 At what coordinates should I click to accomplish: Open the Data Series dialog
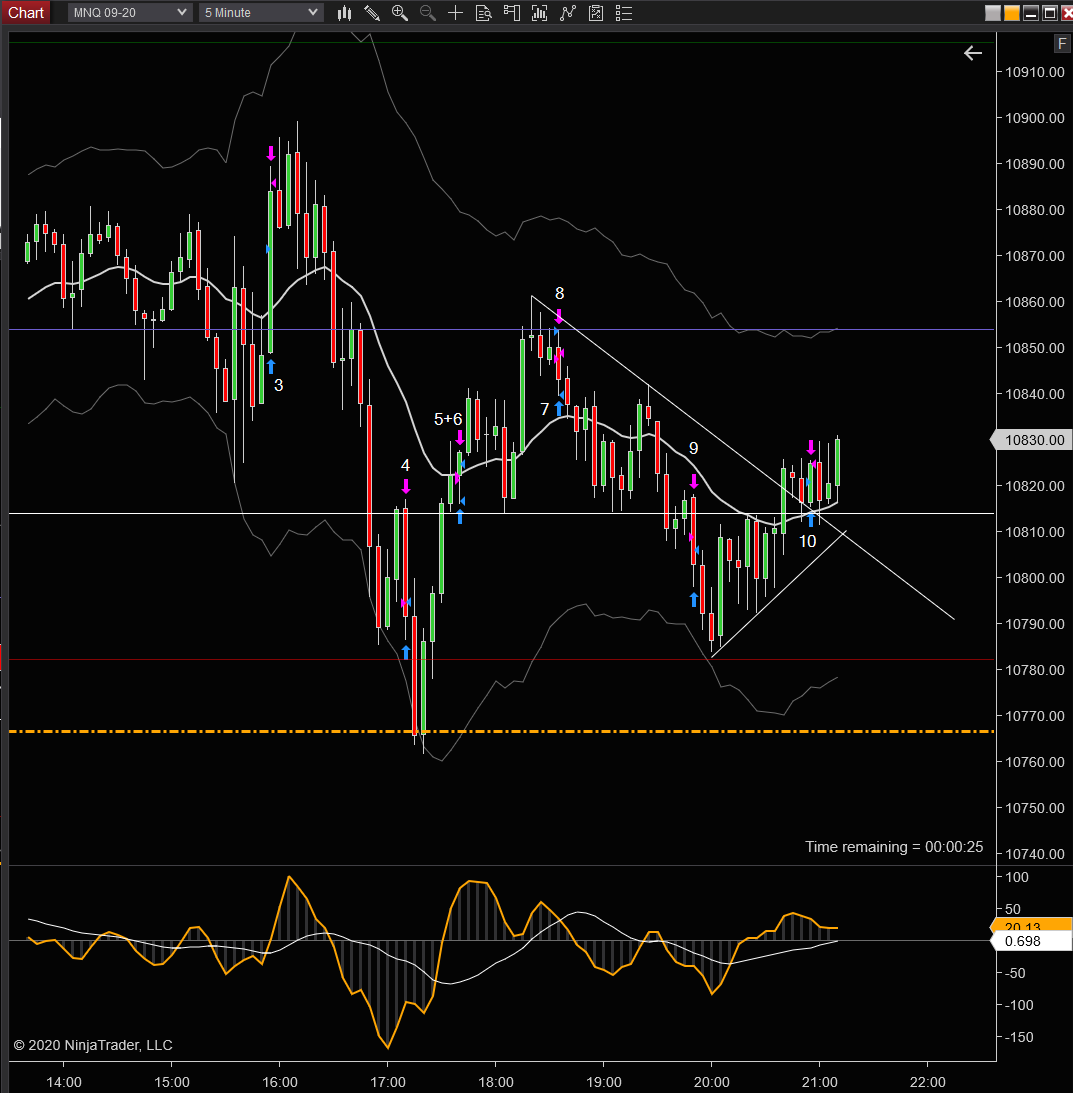(x=540, y=13)
